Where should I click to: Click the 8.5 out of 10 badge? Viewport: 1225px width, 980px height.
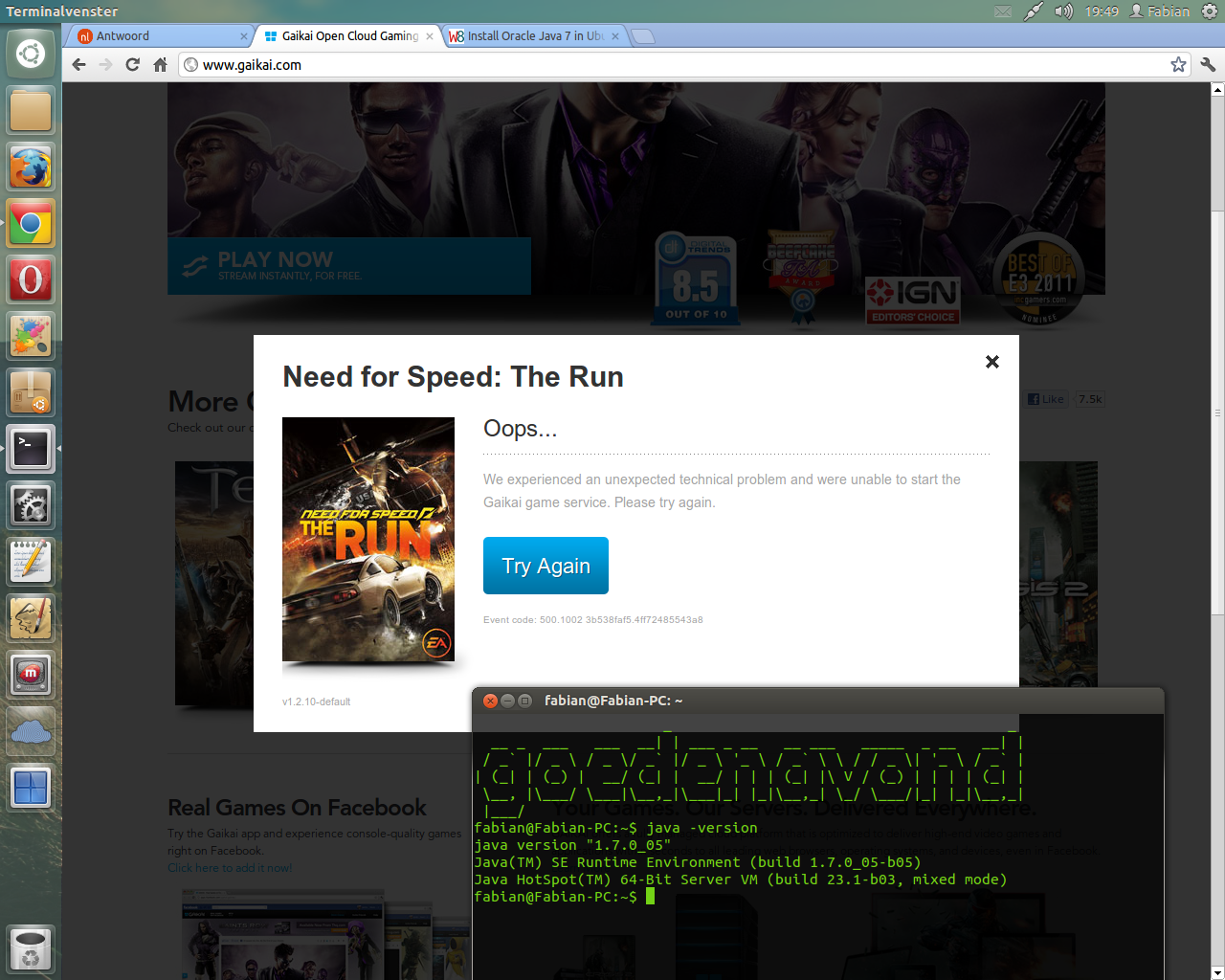pos(697,279)
